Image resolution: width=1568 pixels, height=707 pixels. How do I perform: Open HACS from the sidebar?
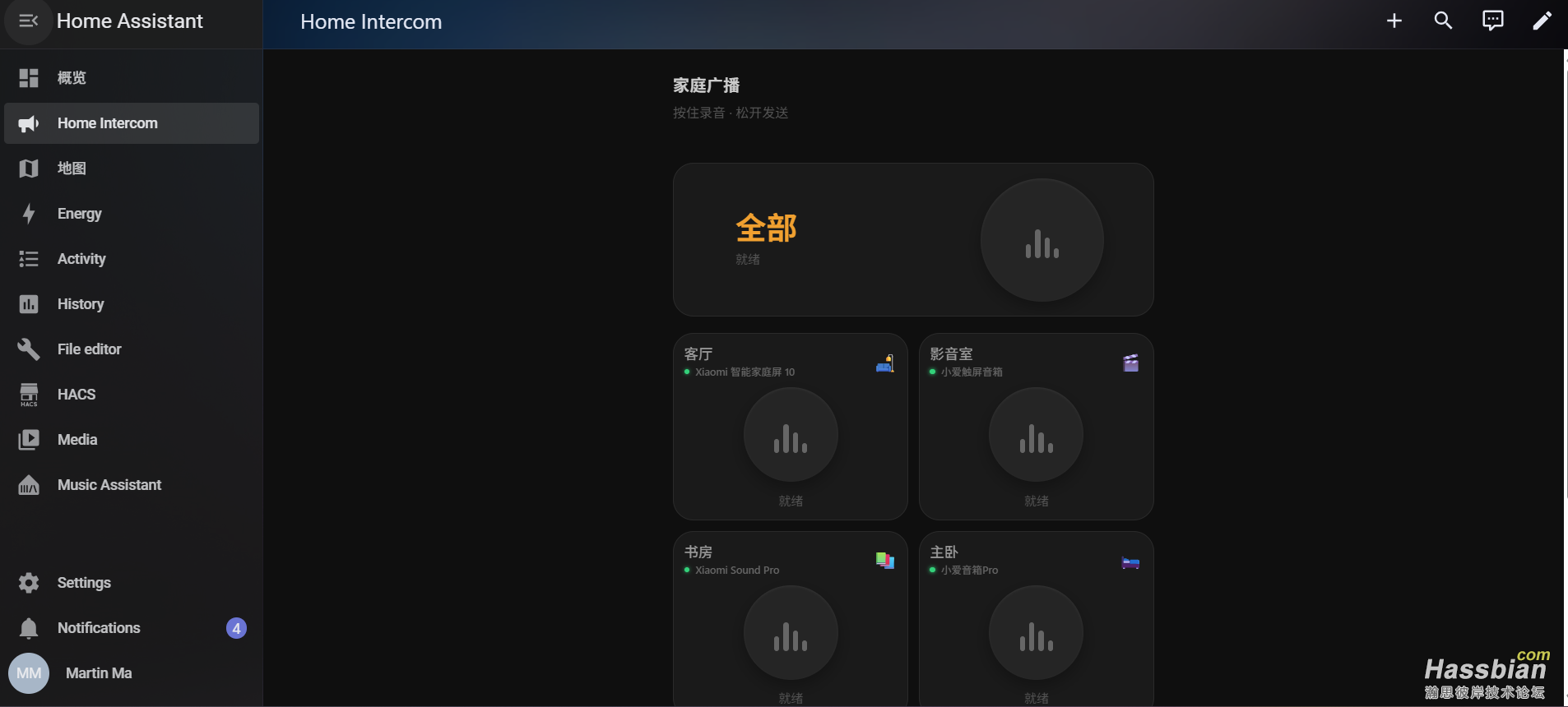(132, 395)
